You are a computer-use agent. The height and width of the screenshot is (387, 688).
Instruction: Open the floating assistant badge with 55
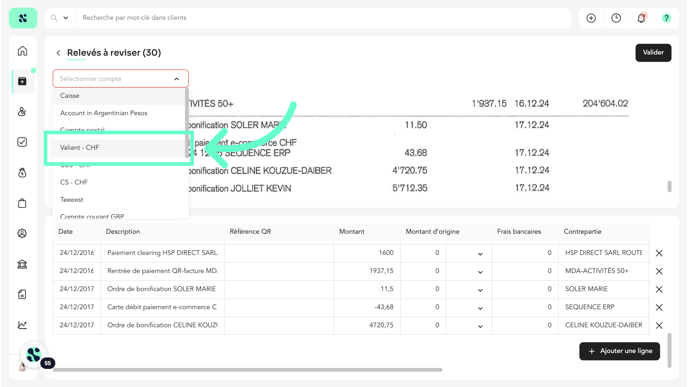(34, 355)
